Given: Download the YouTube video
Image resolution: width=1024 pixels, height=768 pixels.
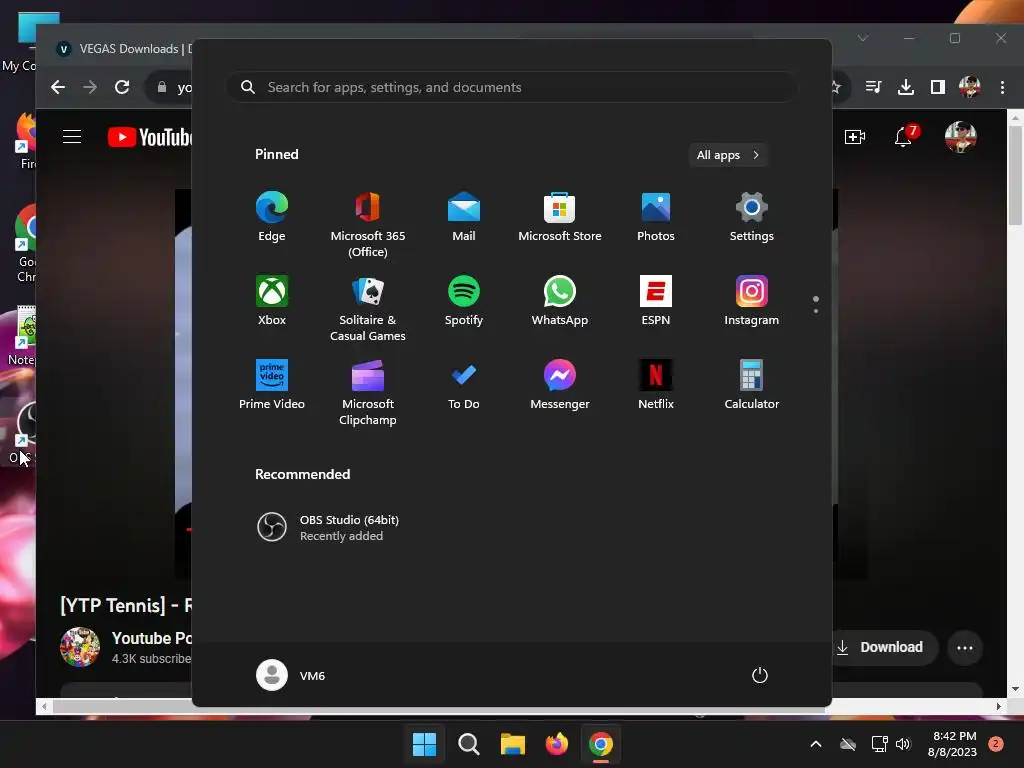Looking at the screenshot, I should click(884, 647).
